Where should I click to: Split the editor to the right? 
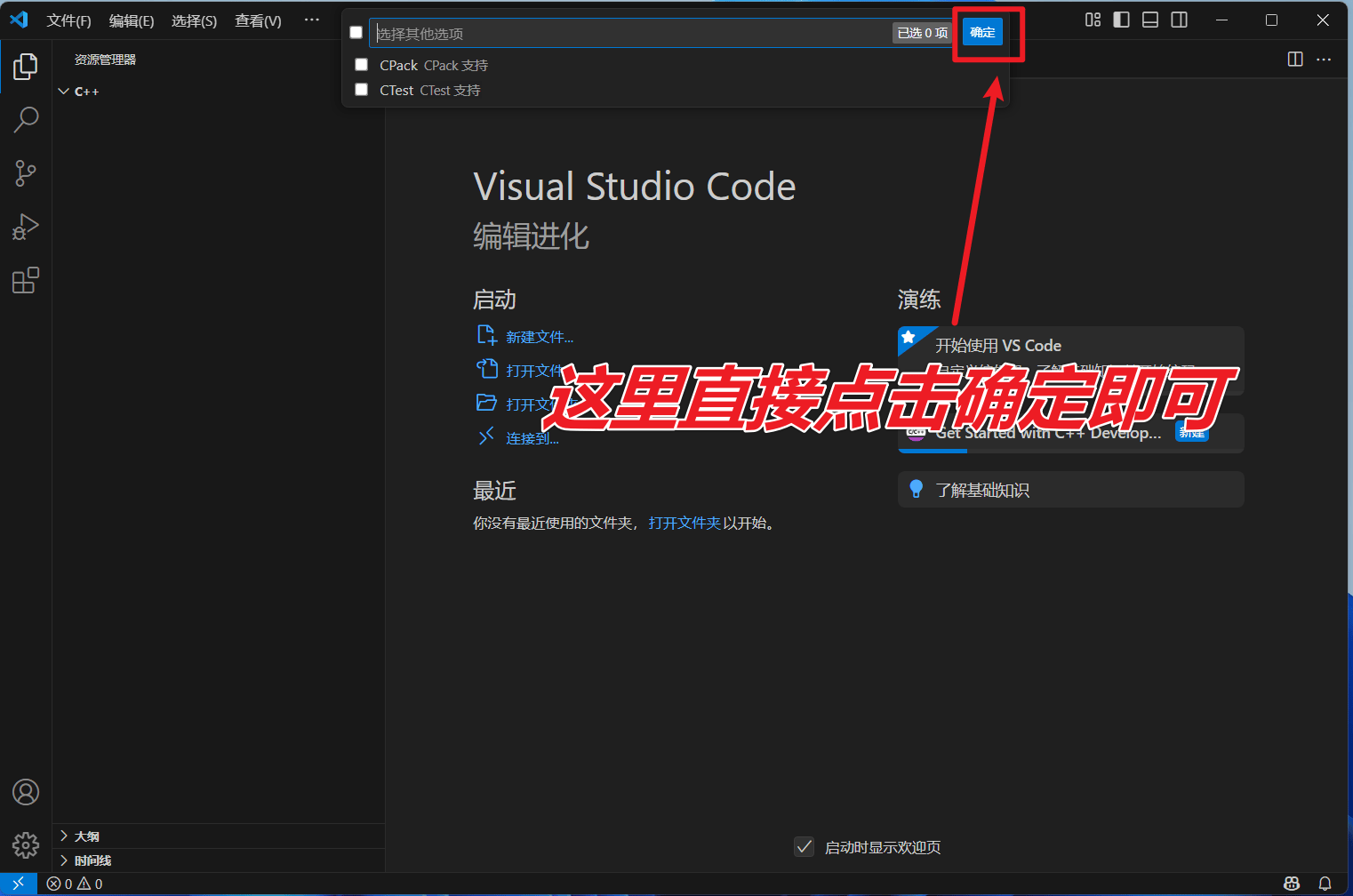point(1295,59)
